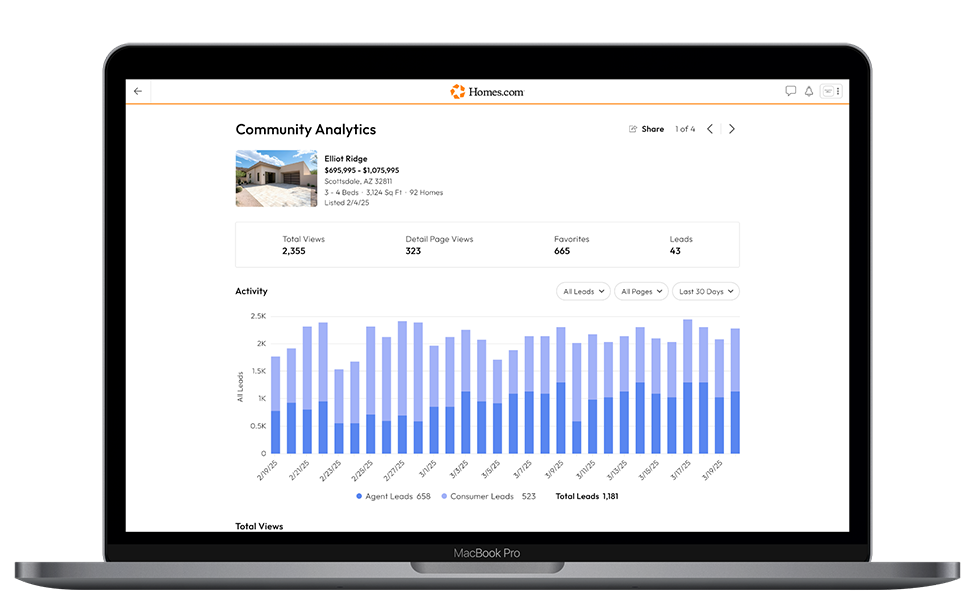
Task: Open the All Pages dropdown
Action: coord(641,291)
